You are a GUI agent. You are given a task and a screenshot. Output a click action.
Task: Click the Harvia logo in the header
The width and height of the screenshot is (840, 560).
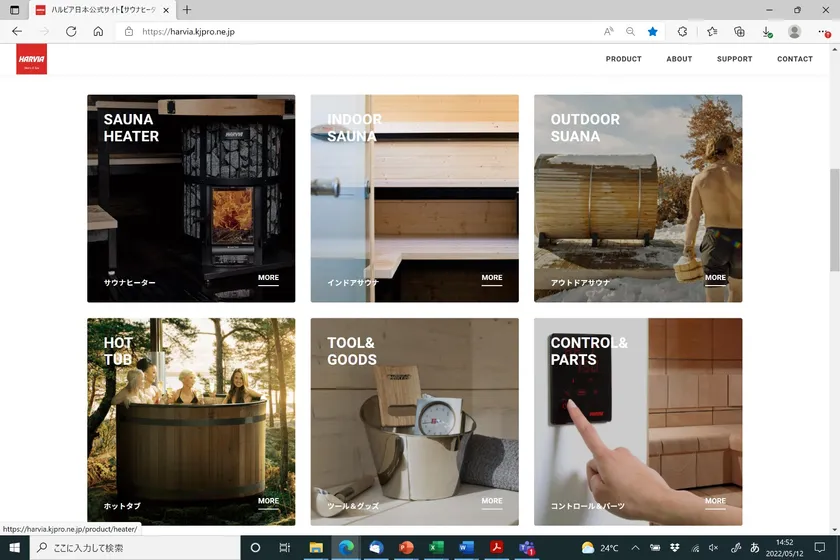coord(32,59)
